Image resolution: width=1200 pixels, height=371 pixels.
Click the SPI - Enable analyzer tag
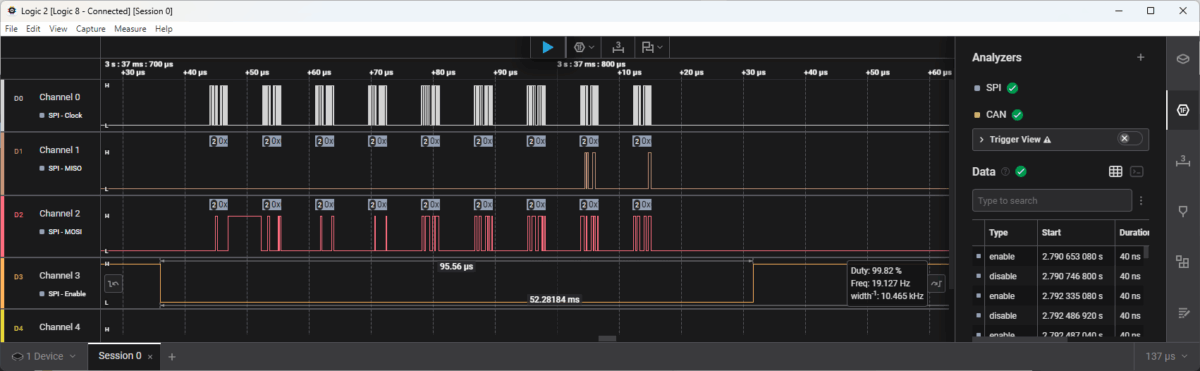(63, 293)
